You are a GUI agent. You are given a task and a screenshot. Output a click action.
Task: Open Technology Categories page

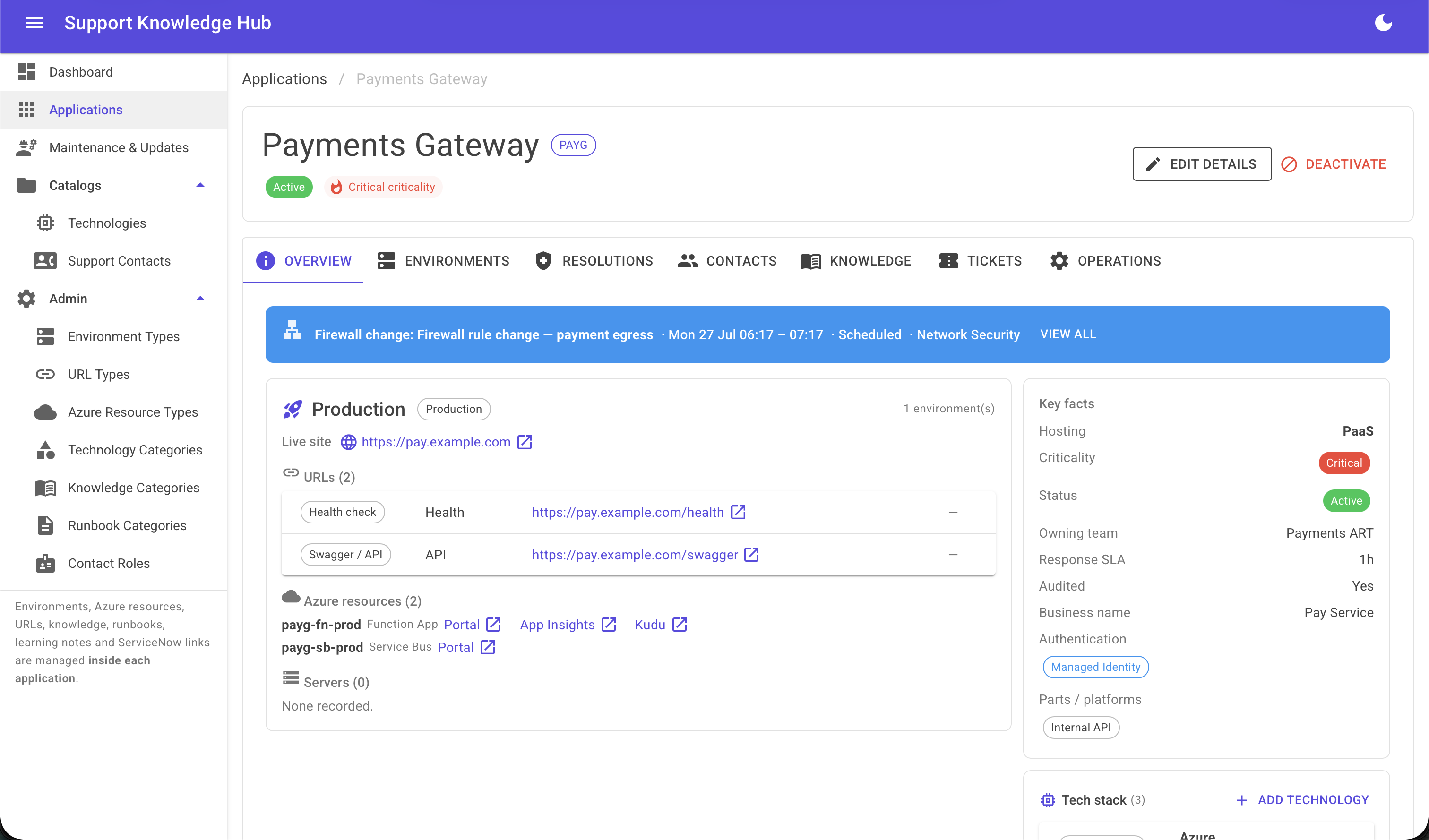[113, 449]
